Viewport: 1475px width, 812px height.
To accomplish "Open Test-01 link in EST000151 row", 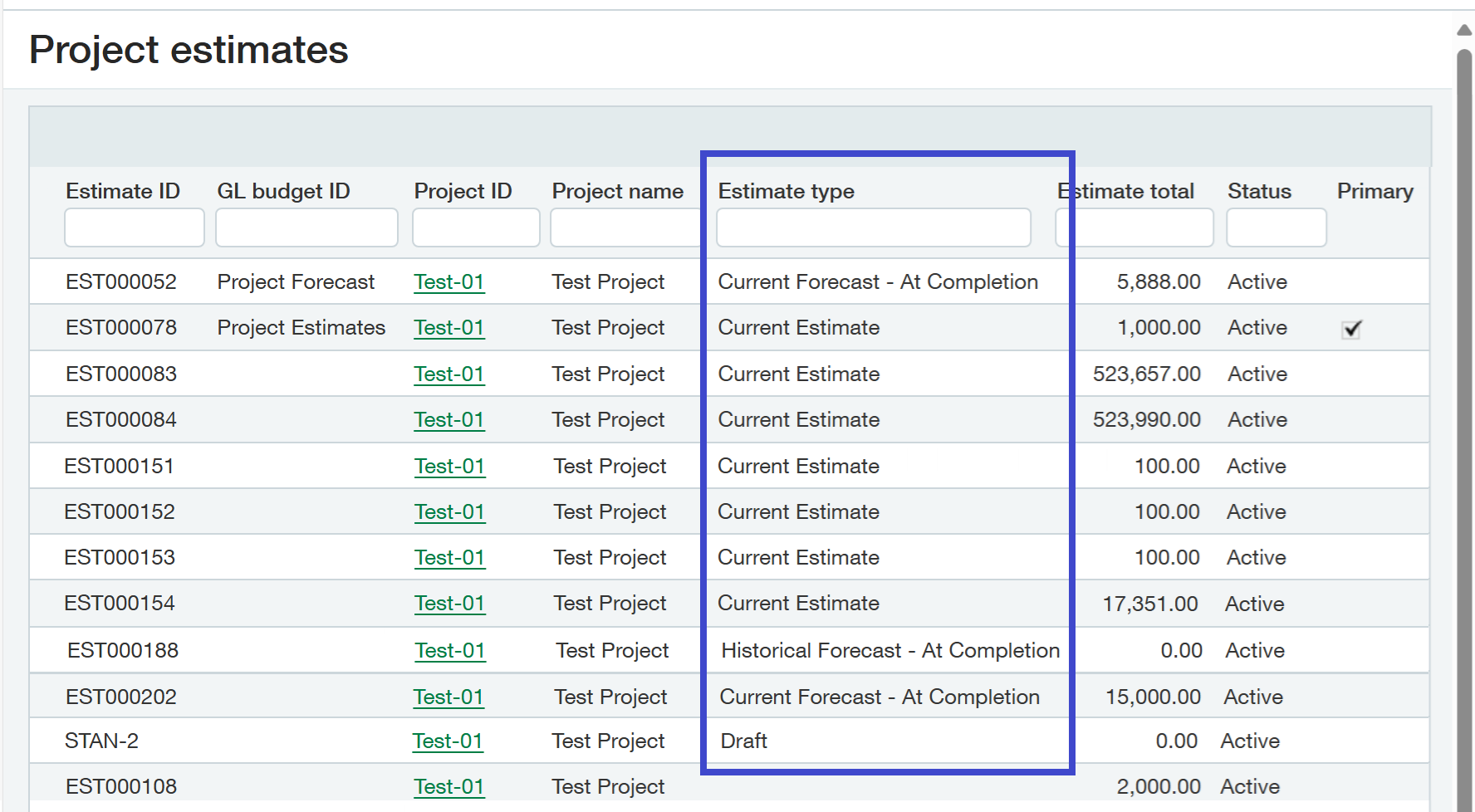I will [450, 467].
